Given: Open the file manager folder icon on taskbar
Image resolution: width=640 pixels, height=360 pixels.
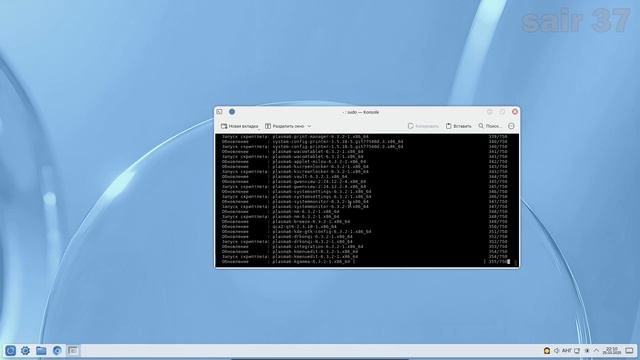Looking at the screenshot, I should point(41,351).
